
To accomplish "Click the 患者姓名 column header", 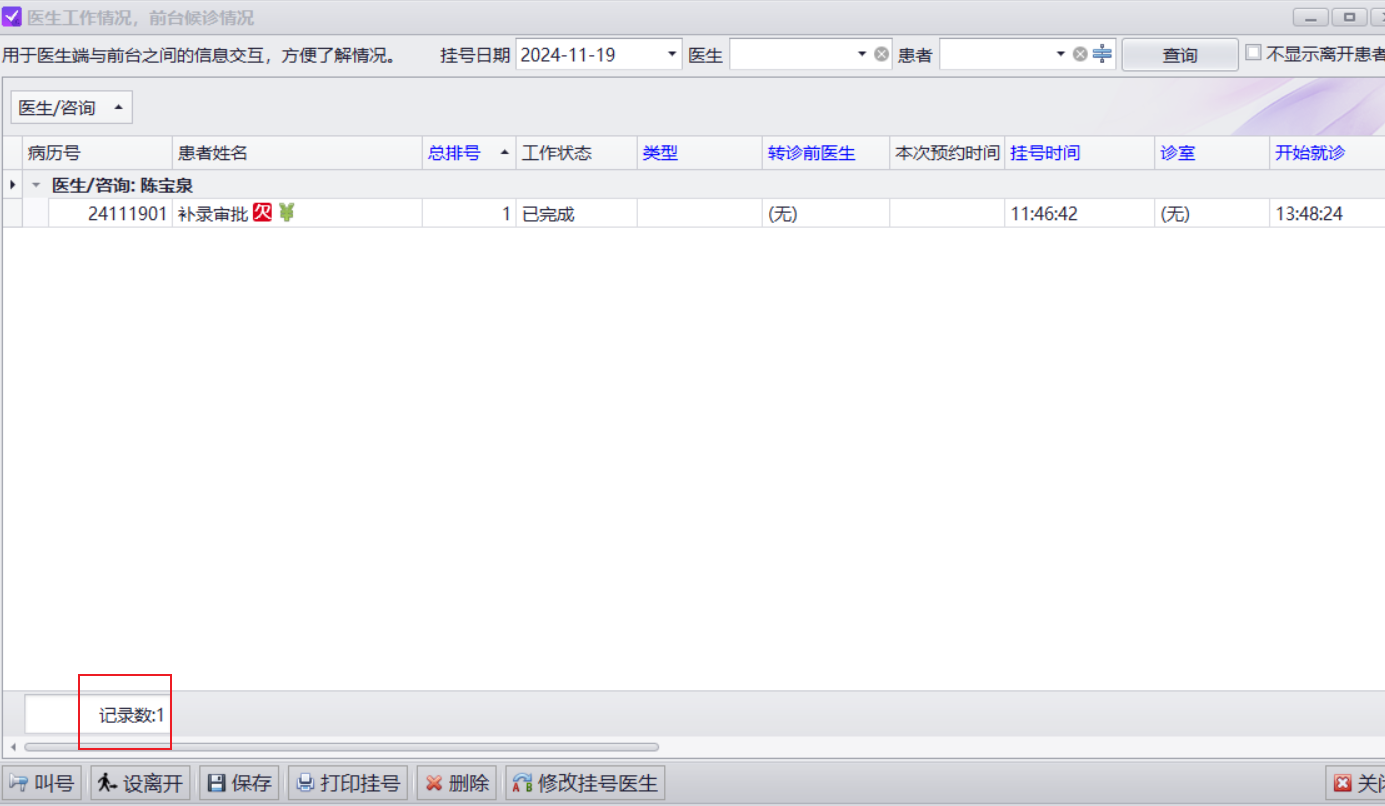I will (x=298, y=153).
